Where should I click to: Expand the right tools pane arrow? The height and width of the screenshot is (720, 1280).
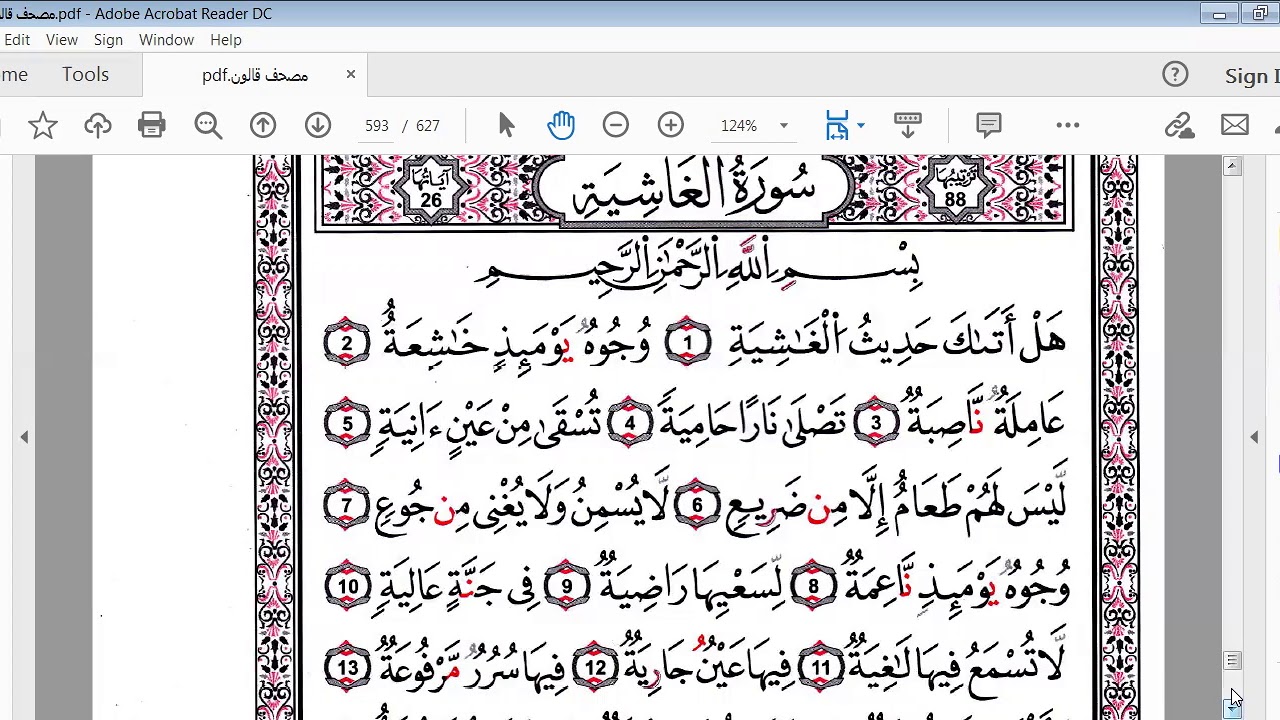click(1254, 437)
